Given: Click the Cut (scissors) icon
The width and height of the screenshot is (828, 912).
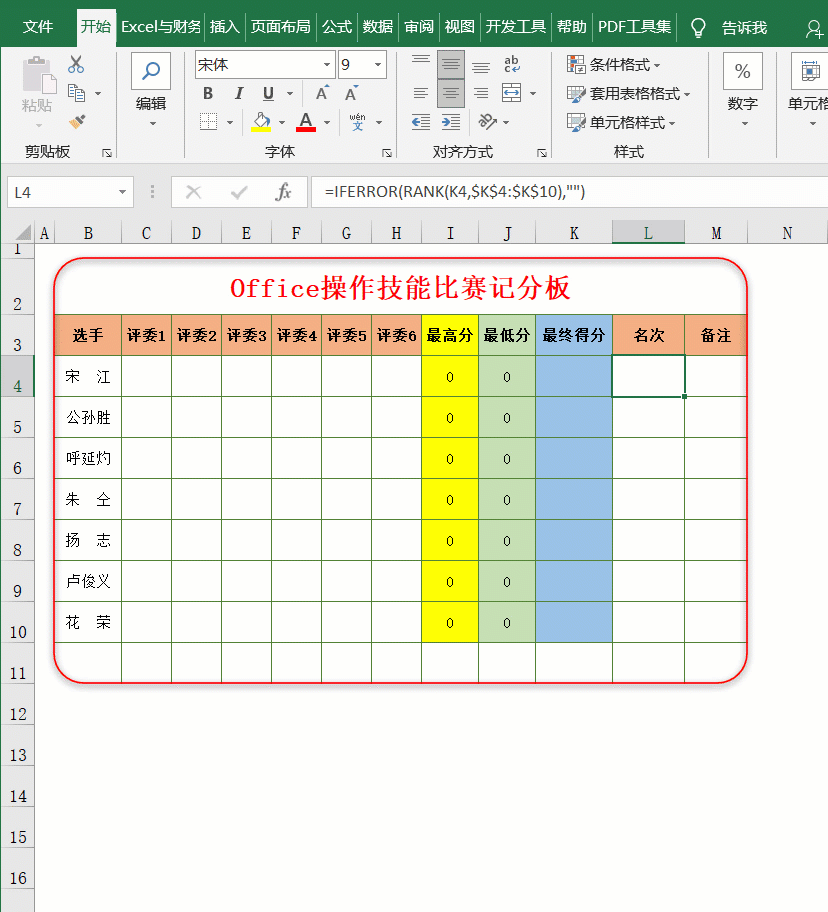Looking at the screenshot, I should click(75, 65).
